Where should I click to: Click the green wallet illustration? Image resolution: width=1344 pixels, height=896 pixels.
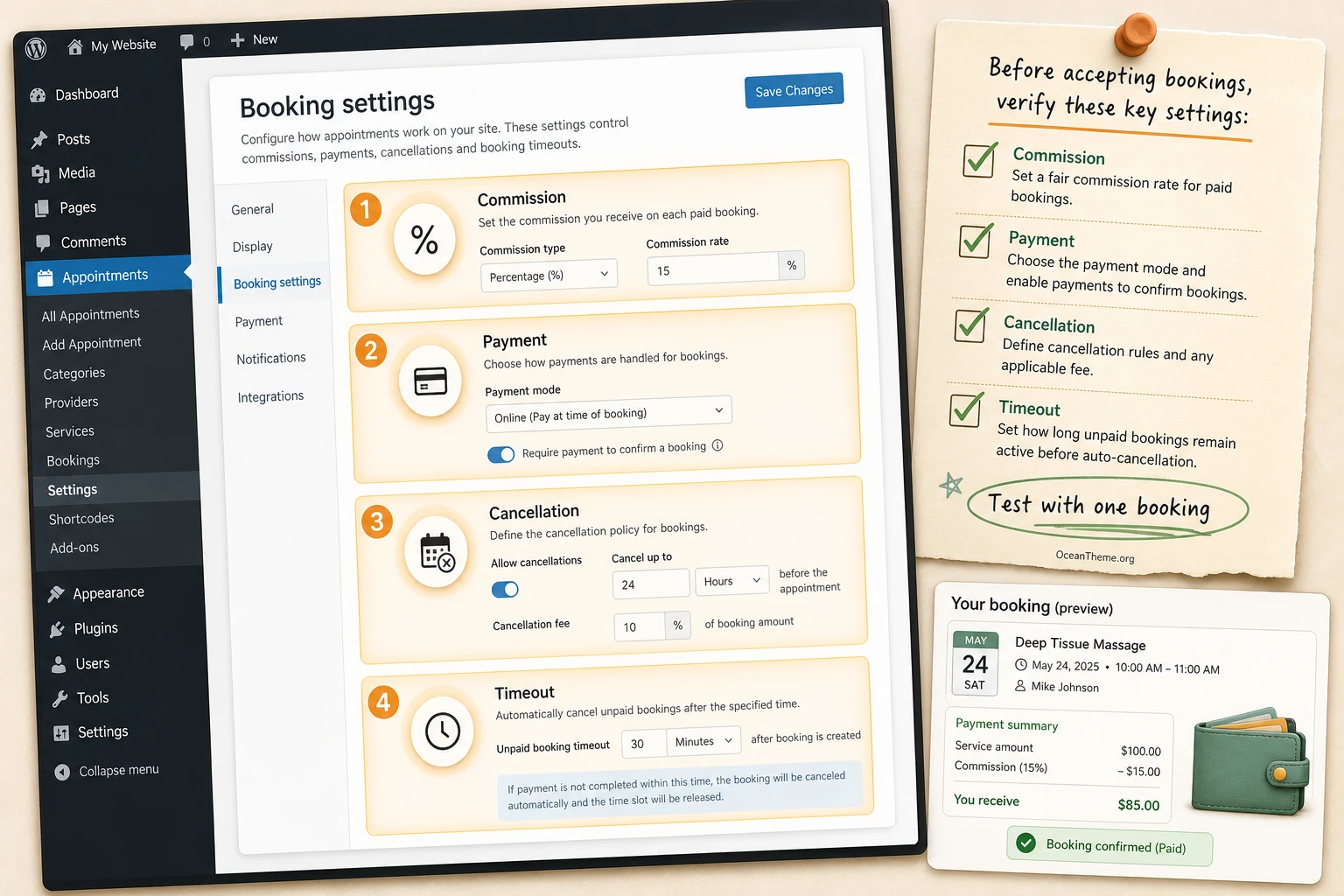pos(1249,760)
